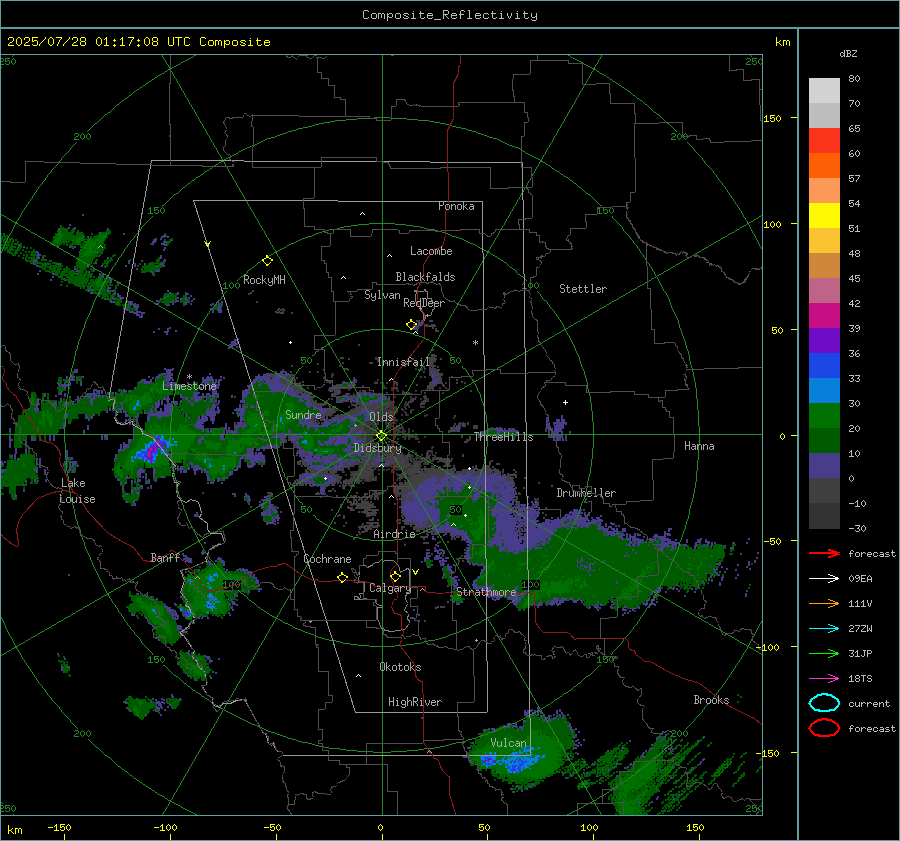Image resolution: width=900 pixels, height=841 pixels.
Task: Click the HighRiver label
Action: 415,703
